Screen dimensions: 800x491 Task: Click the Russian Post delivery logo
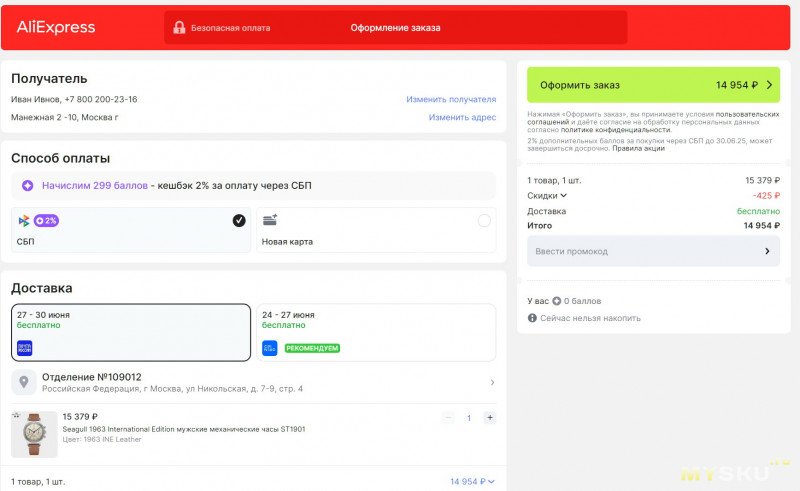24,348
